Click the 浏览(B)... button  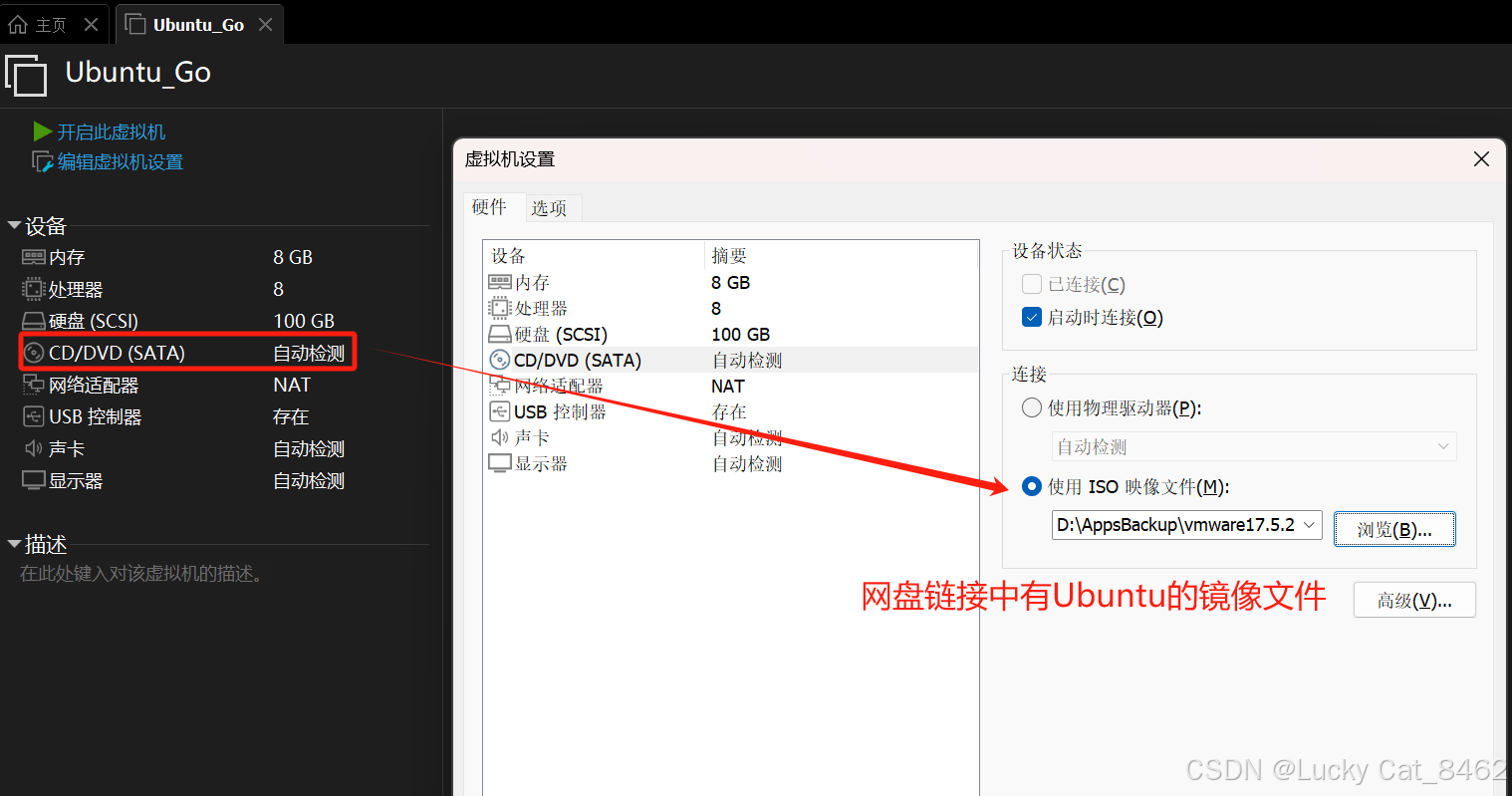coord(1394,529)
